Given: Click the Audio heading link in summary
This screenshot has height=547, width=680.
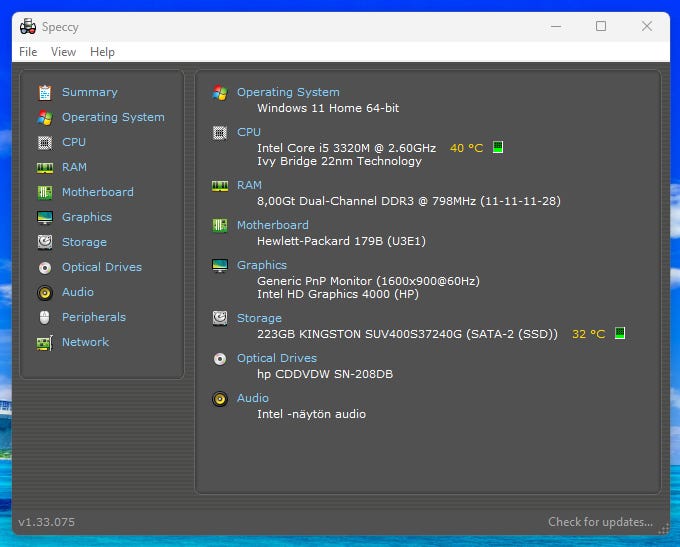Looking at the screenshot, I should [x=252, y=398].
